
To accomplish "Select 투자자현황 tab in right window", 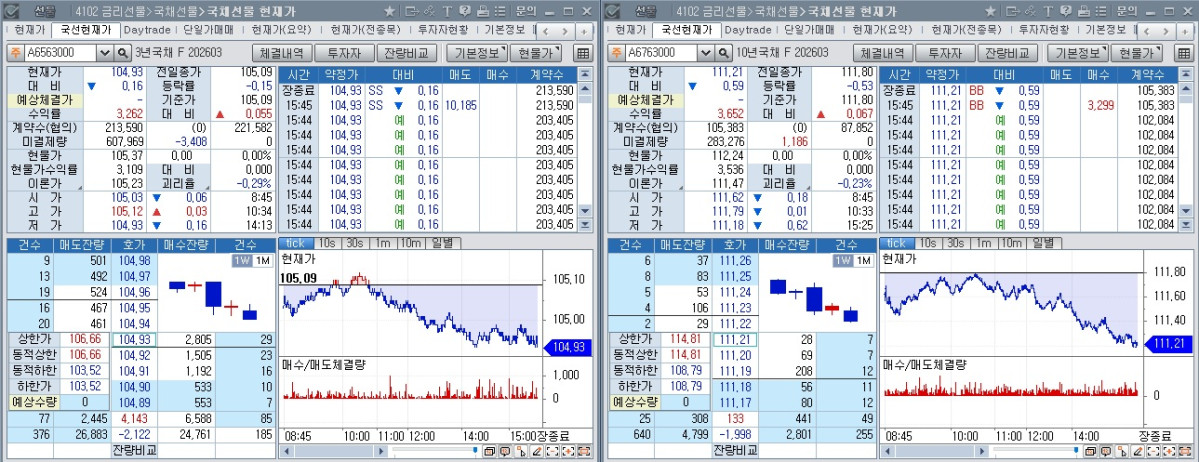I will [x=1044, y=31].
